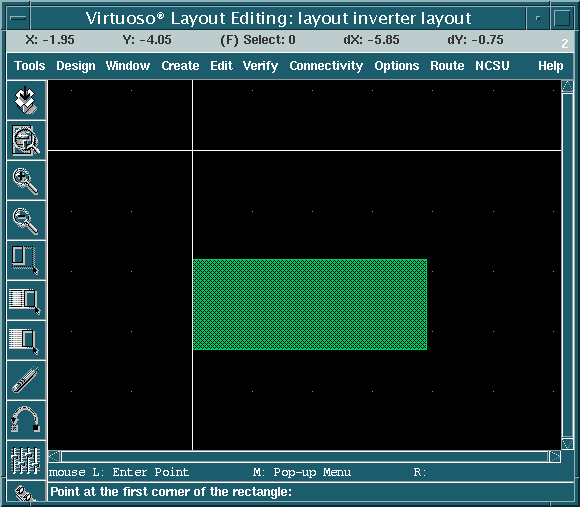Screen dimensions: 580x507
Task: Select the Zoom In magnifier tool
Action: 26,180
